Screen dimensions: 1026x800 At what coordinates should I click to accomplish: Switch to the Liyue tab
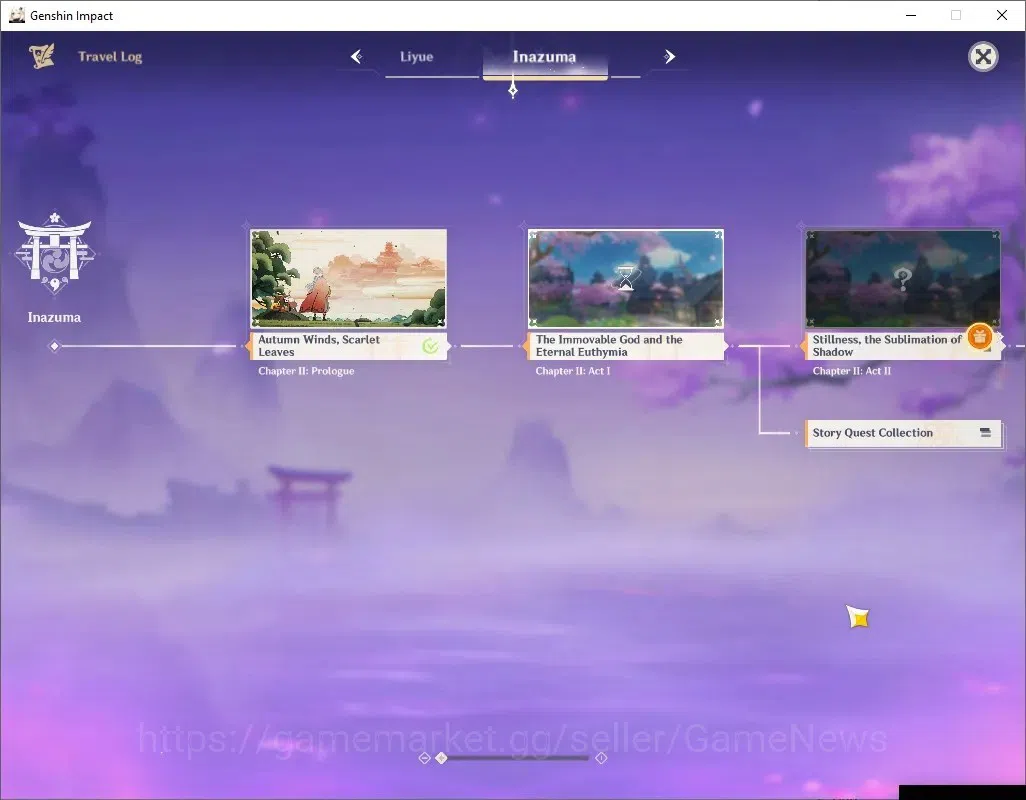[417, 57]
